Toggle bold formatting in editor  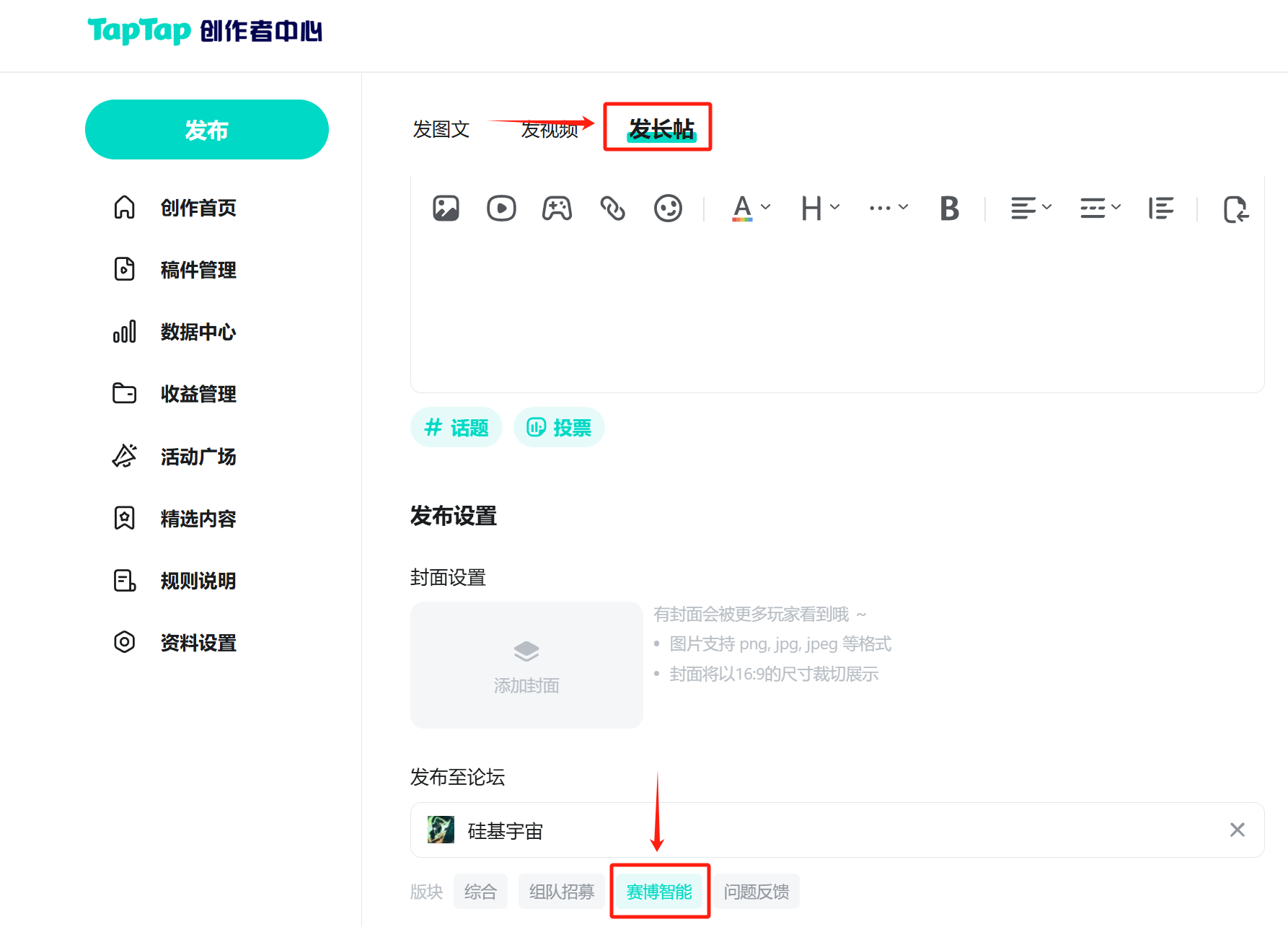point(949,208)
